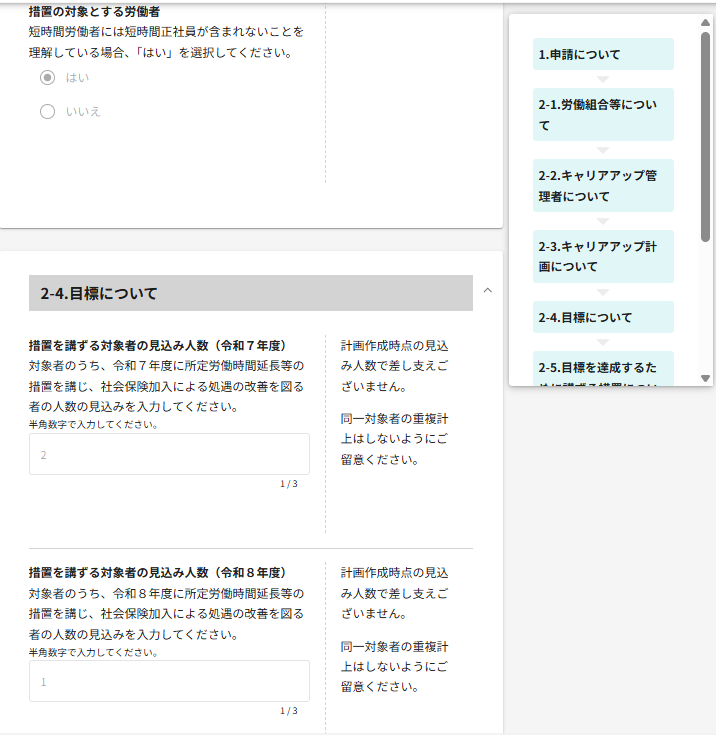Viewport: 716px width, 735px height.
Task: Collapse the 2-4.目標について section chevron
Action: (x=488, y=291)
